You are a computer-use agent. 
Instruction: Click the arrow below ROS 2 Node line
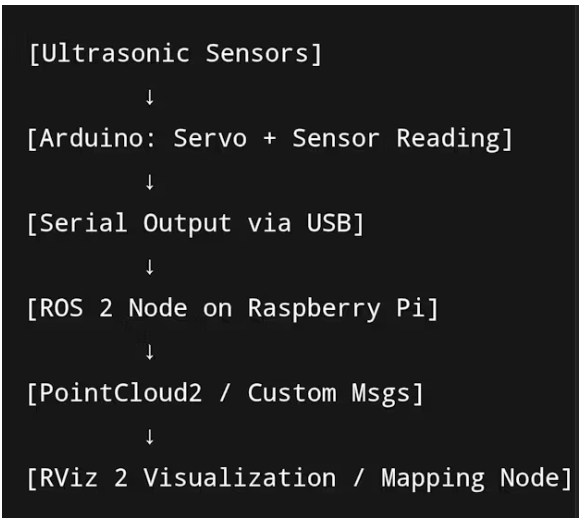coord(150,352)
